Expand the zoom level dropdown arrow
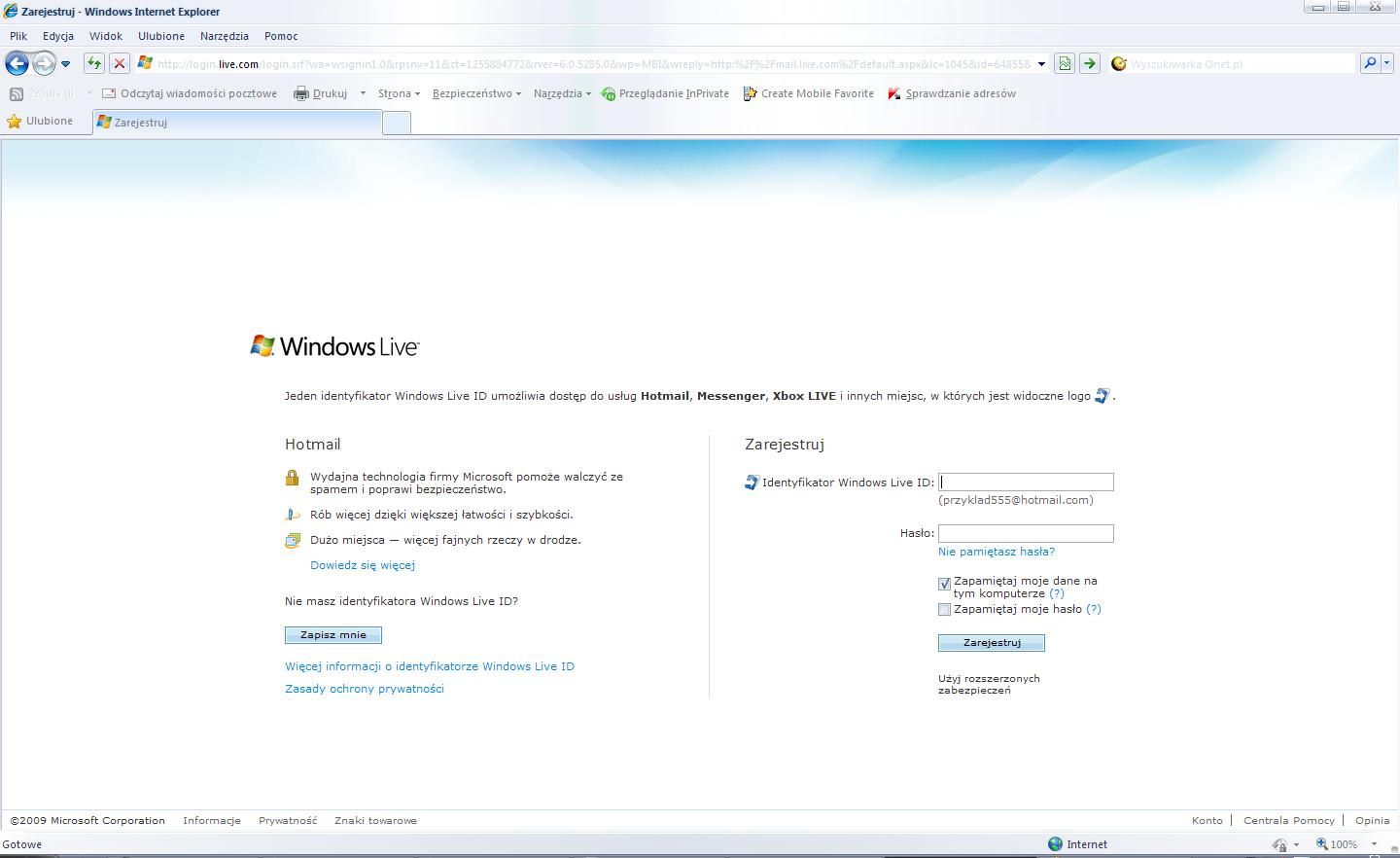This screenshot has height=858, width=1400. (1374, 844)
